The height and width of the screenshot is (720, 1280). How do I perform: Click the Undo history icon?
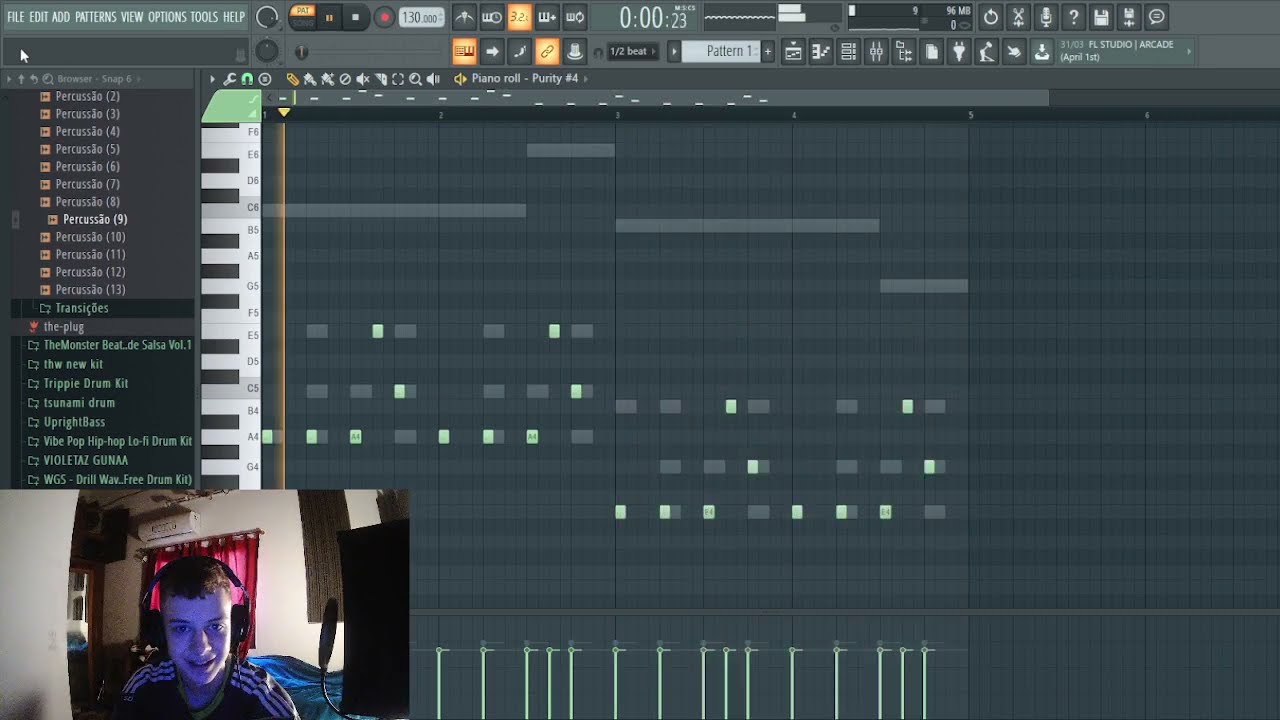990,17
